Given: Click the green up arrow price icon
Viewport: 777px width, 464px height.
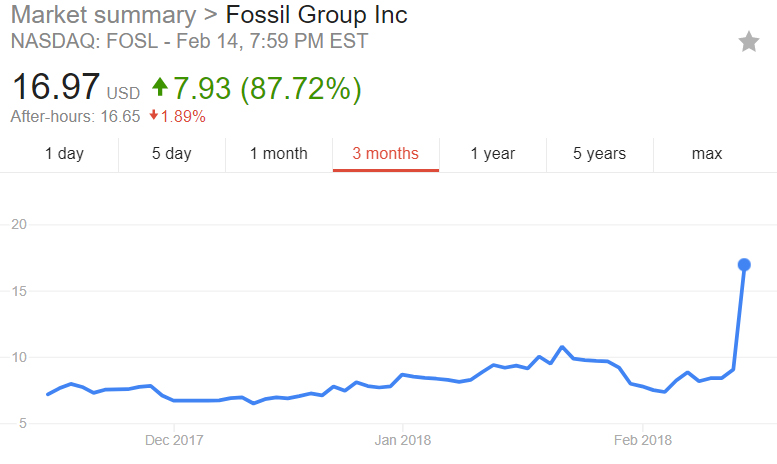Looking at the screenshot, I should coord(160,87).
